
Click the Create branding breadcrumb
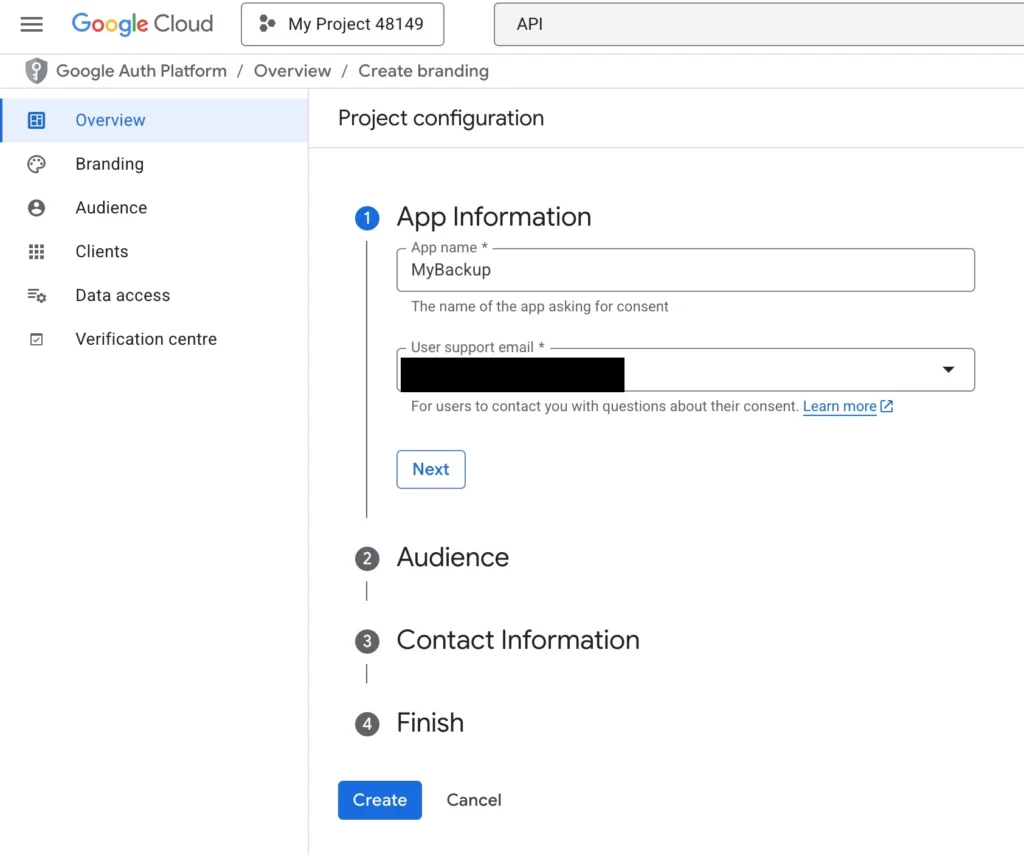(x=423, y=71)
